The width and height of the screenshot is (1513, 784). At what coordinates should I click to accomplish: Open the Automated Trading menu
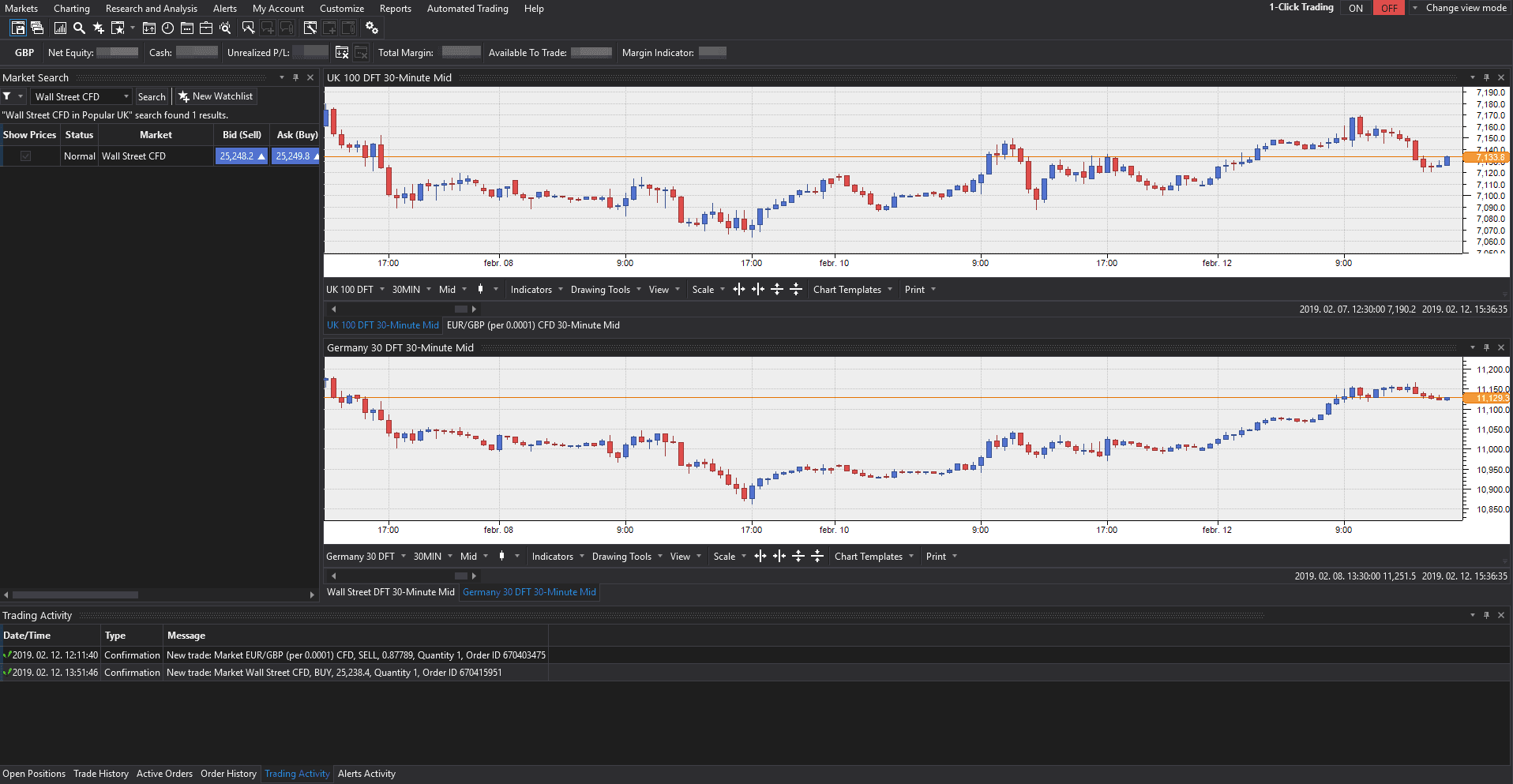click(x=467, y=9)
